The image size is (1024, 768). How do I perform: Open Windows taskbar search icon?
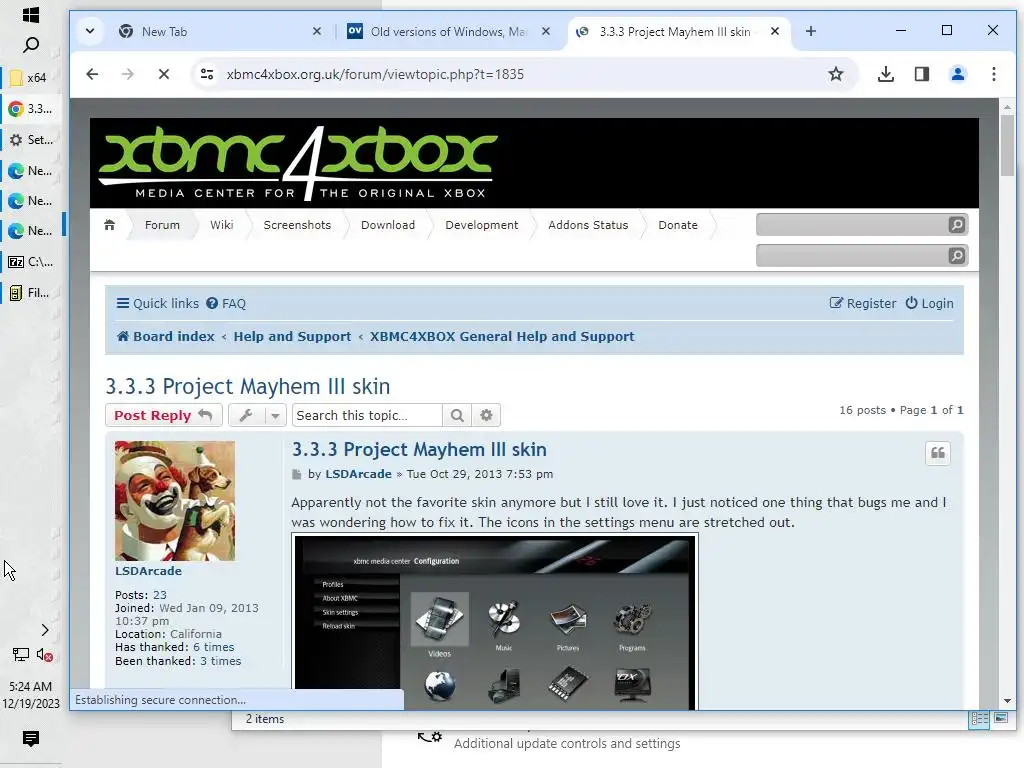31,44
